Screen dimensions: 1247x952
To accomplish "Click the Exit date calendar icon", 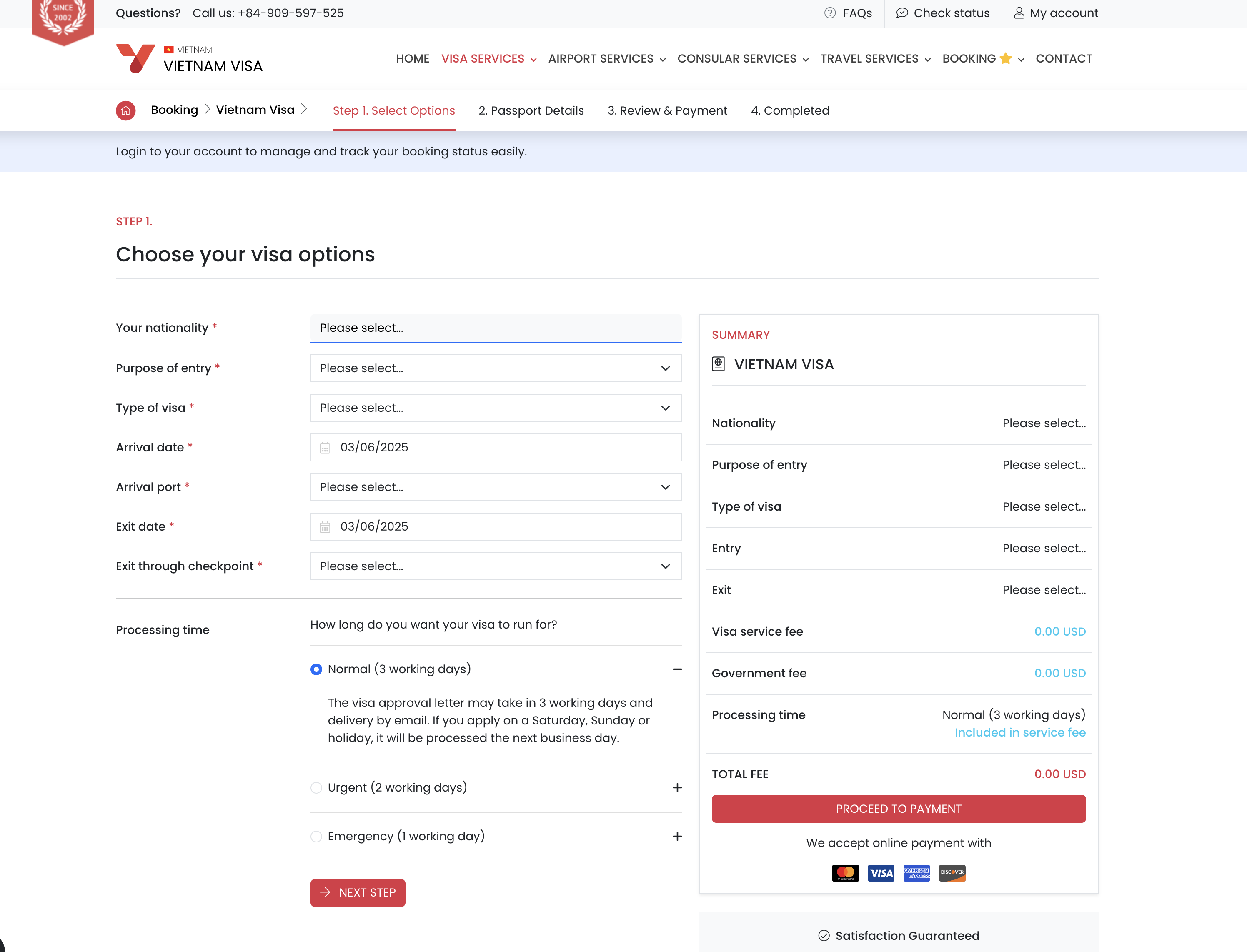I will pos(325,527).
